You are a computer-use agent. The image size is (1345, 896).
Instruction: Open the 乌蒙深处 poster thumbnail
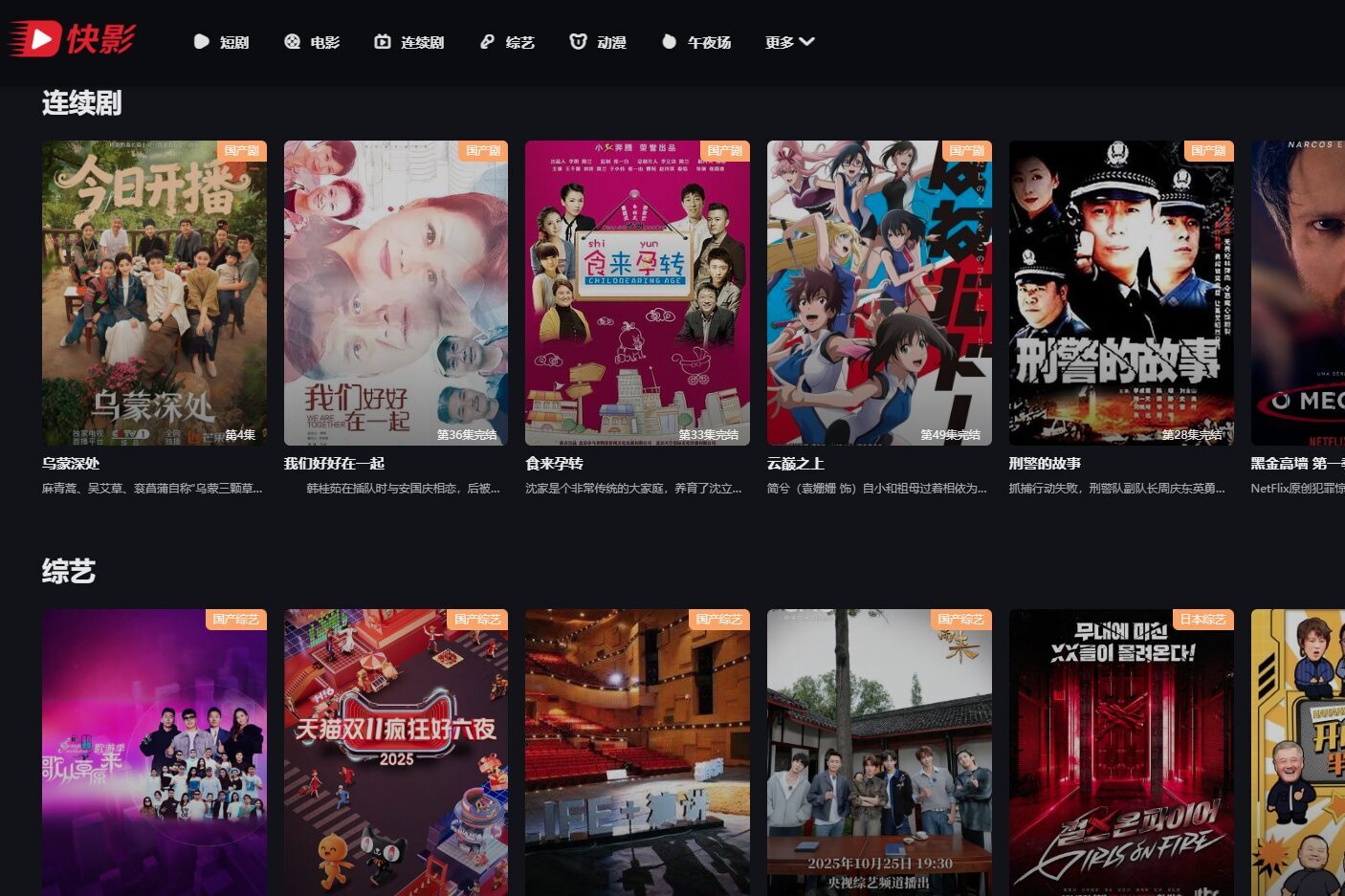(x=154, y=293)
